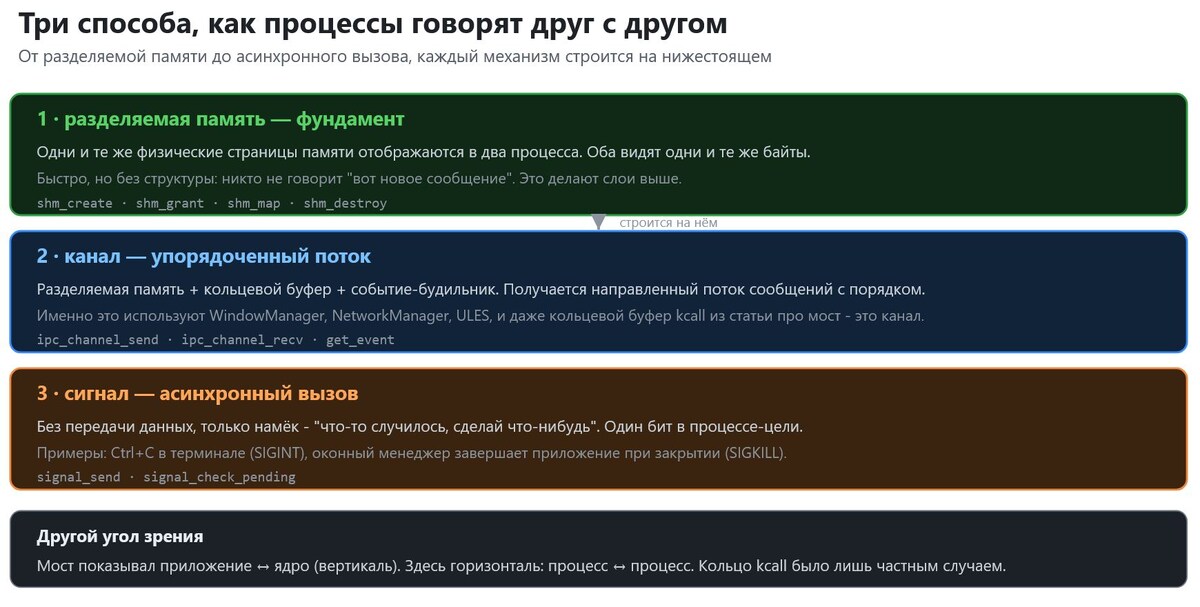Click the subtitle starting 'От разделяемой памяти'
This screenshot has width=1200, height=607.
click(x=395, y=57)
